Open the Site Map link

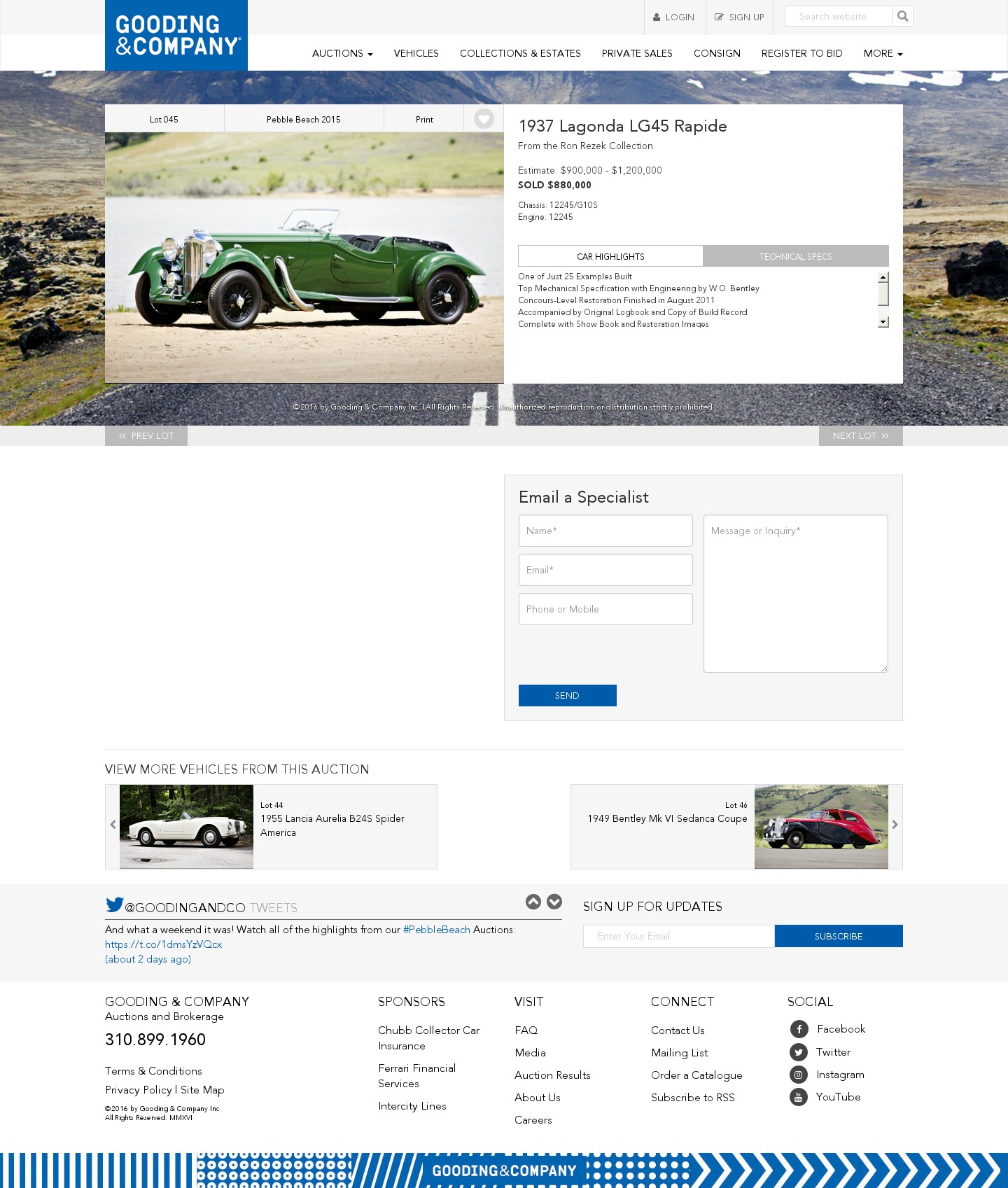point(202,1090)
